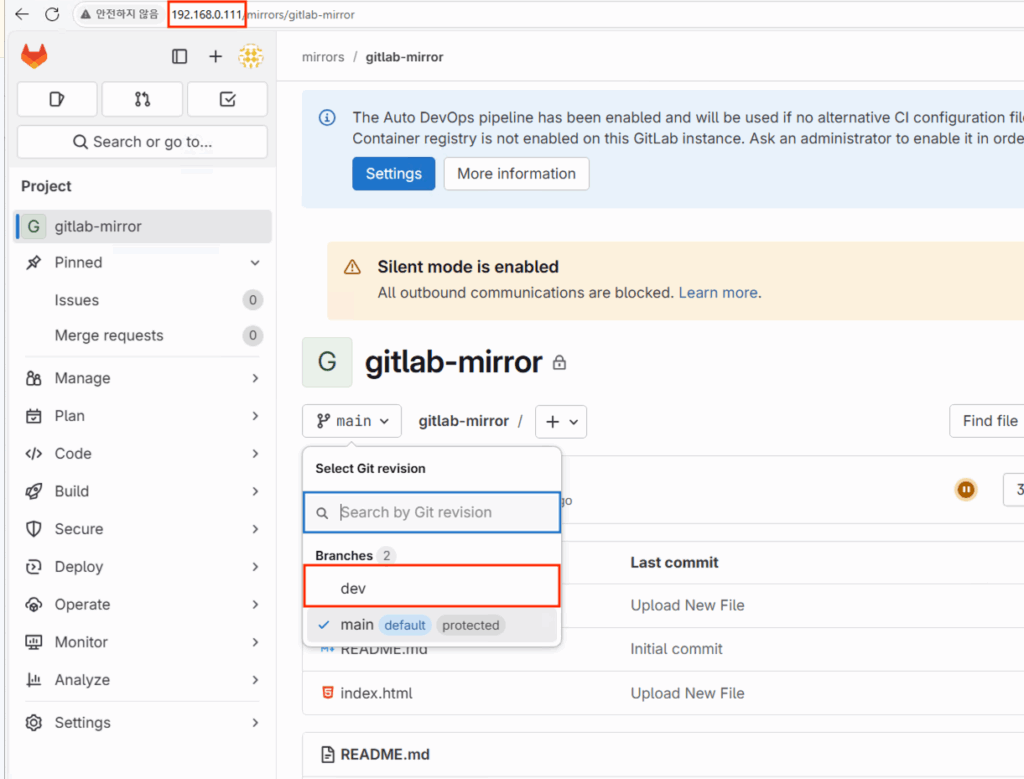Click the Settings gear icon in sidebar
The image size is (1024, 779).
[33, 723]
